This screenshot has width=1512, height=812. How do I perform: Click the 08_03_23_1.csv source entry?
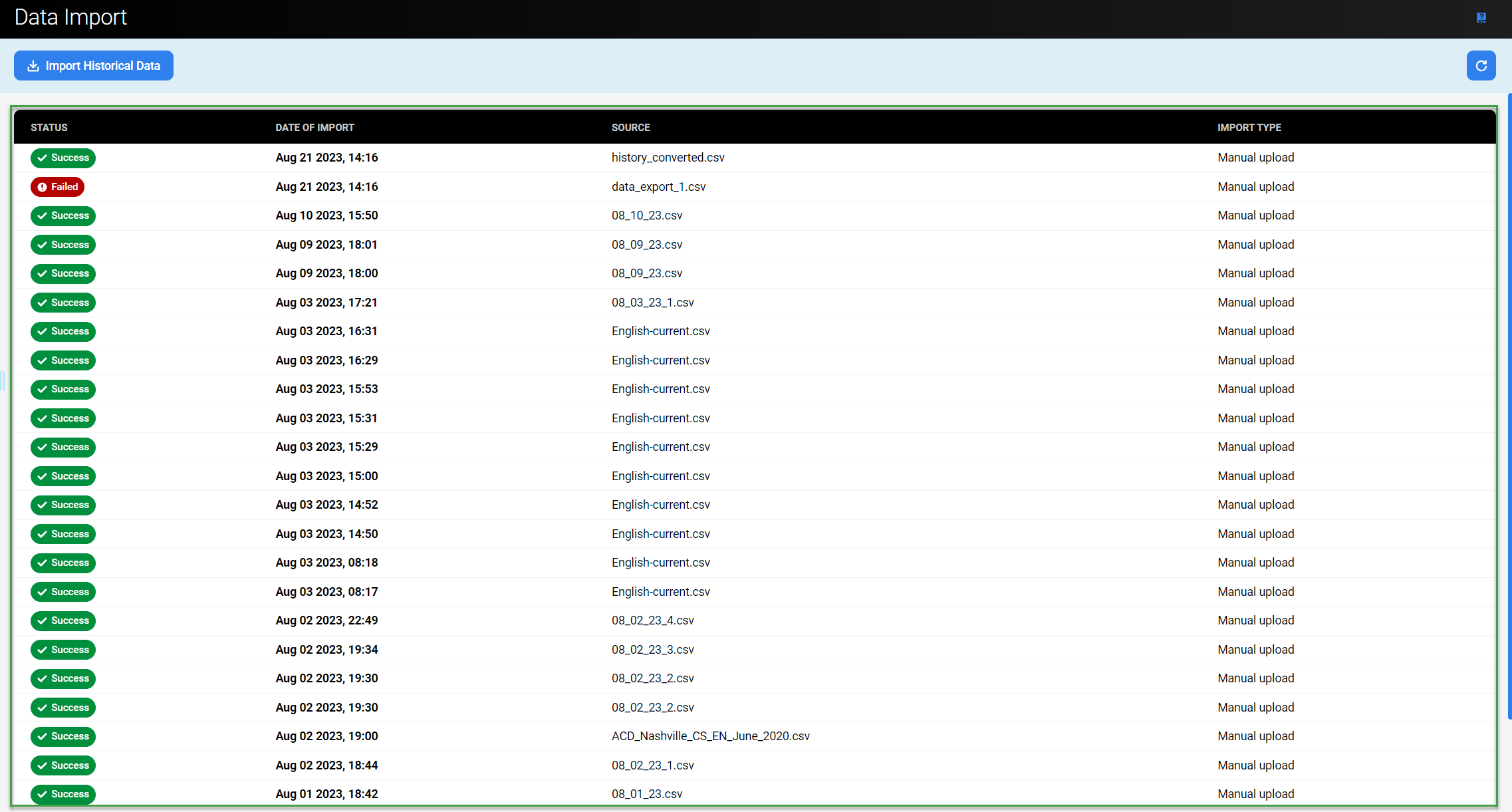(x=652, y=303)
